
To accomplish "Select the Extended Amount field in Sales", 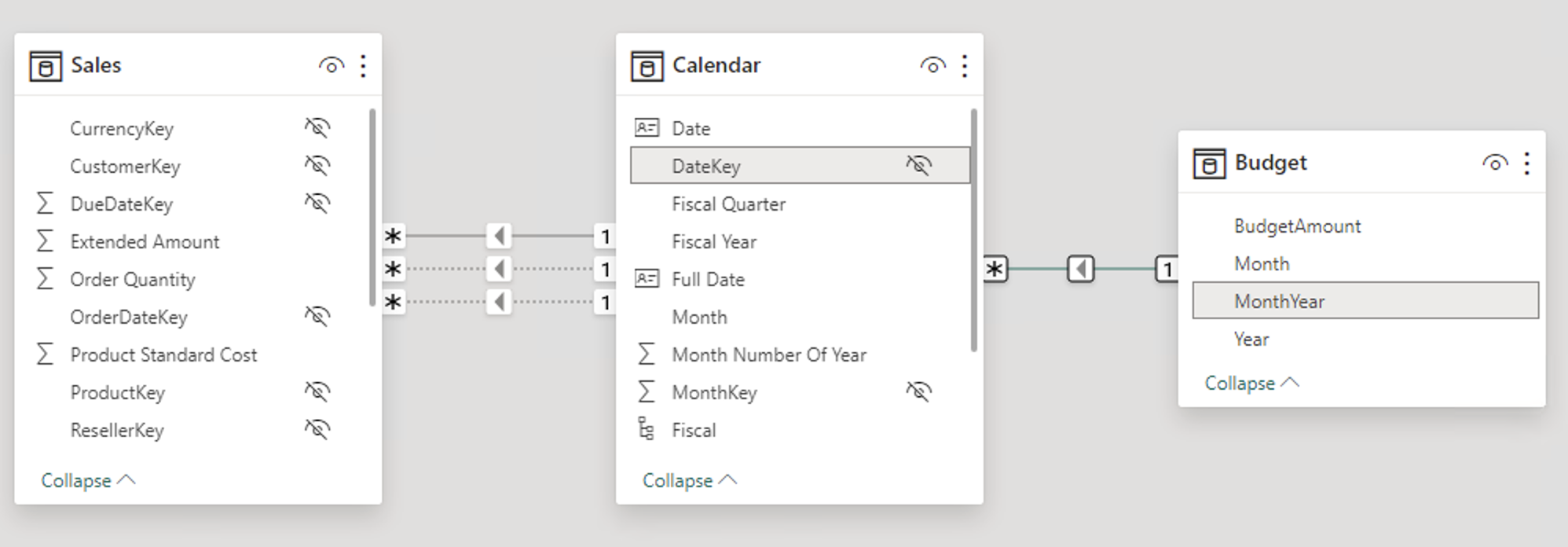I will 192,241.
